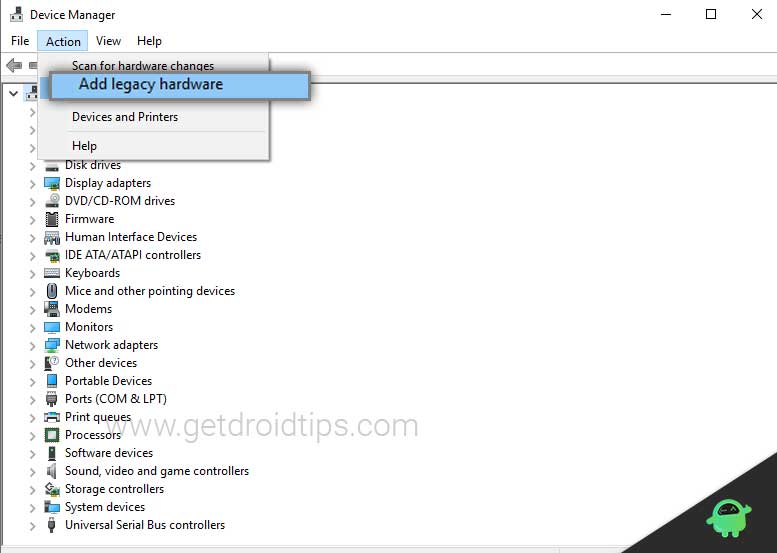Image resolution: width=777 pixels, height=553 pixels.
Task: Click the Modems icon
Action: click(52, 309)
